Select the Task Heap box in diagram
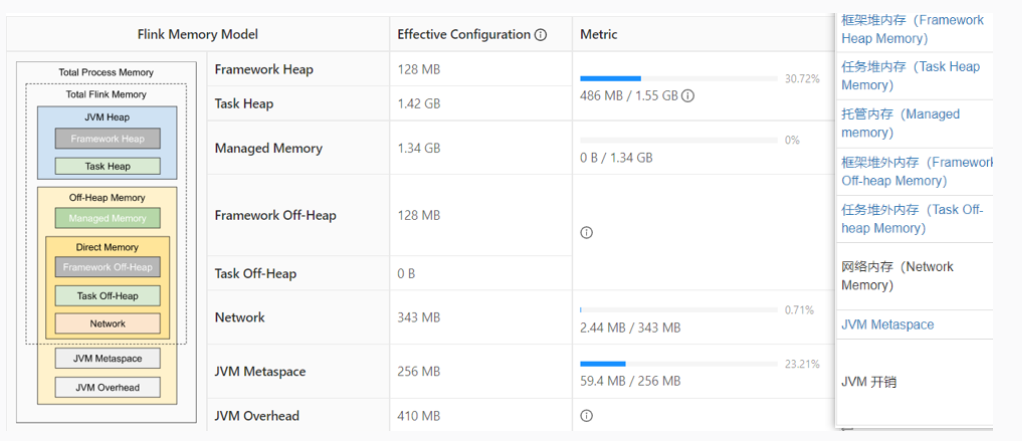1022x441 pixels. click(107, 167)
